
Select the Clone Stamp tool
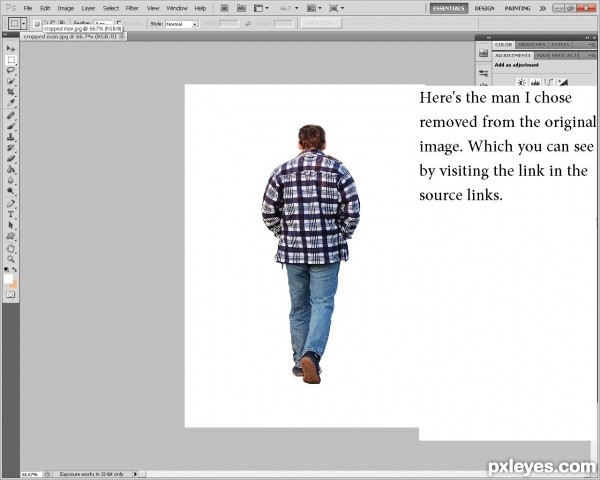pyautogui.click(x=11, y=137)
